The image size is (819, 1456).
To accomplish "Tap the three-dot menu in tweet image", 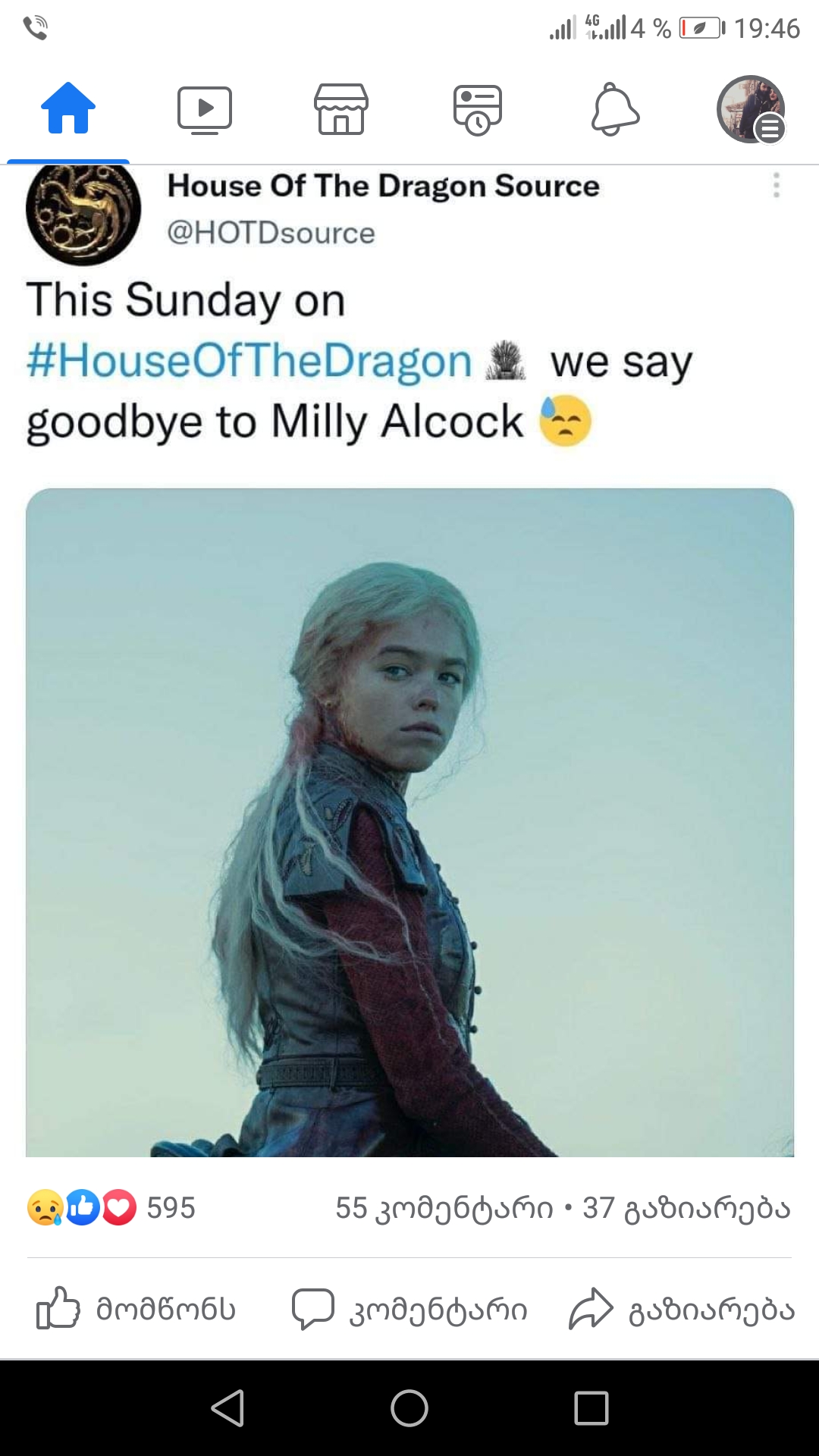I will 776,186.
